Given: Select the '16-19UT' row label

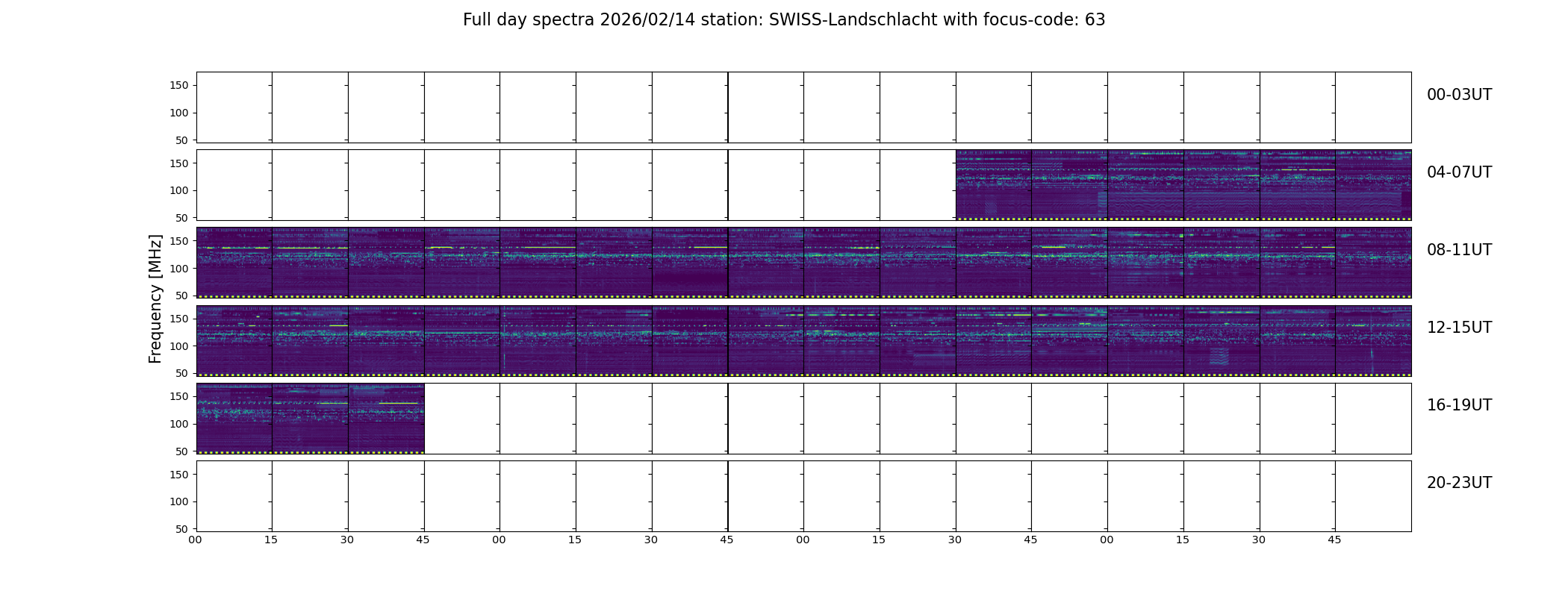Looking at the screenshot, I should pyautogui.click(x=1459, y=405).
